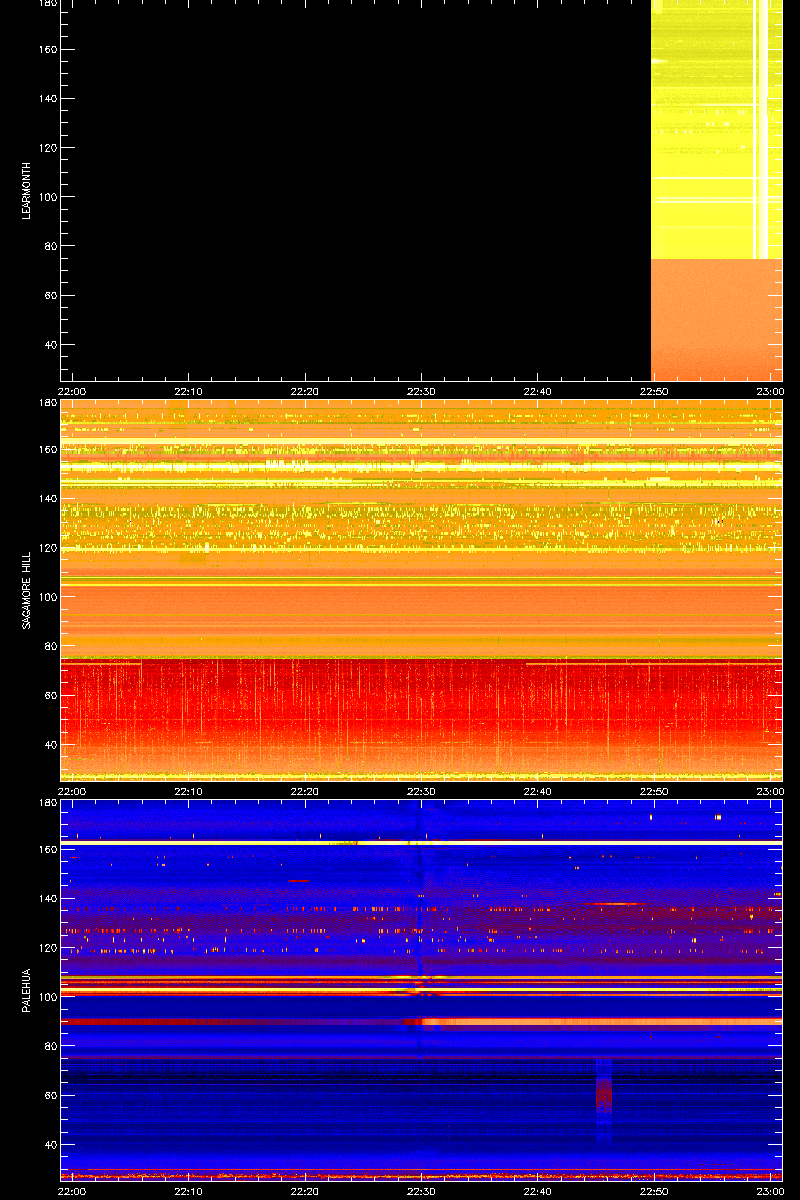Click the 180 frequency label on Palehua axis
The image size is (800, 1200).
pos(47,804)
